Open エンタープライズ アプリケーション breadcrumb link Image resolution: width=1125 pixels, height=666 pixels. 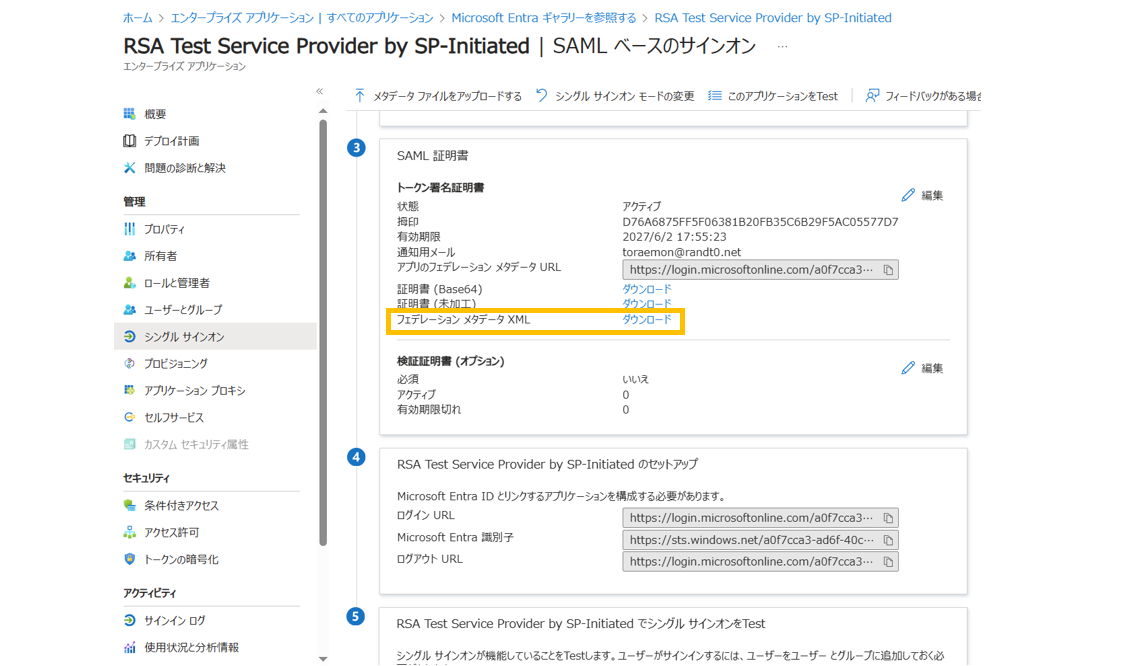(302, 18)
